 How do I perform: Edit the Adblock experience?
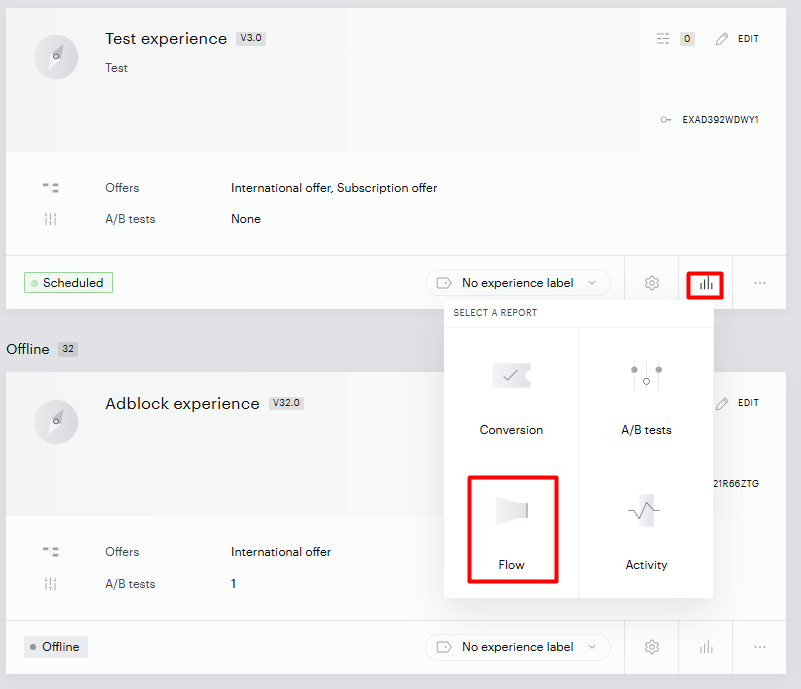point(737,403)
